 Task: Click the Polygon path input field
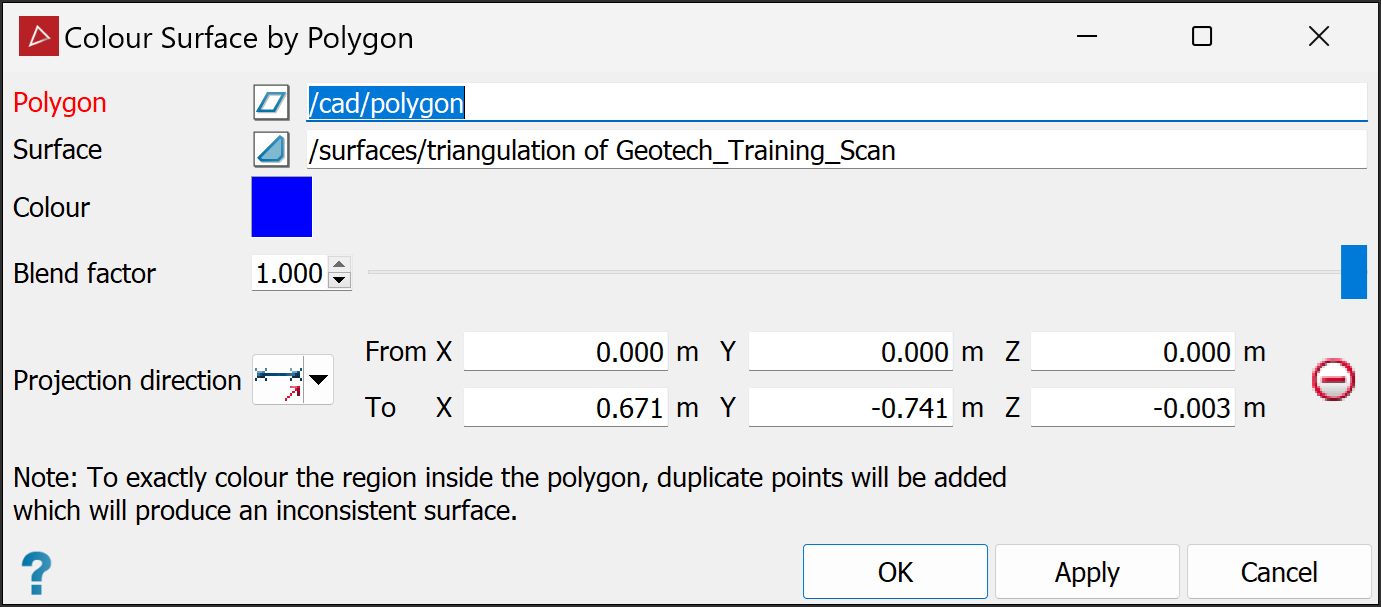coord(836,103)
